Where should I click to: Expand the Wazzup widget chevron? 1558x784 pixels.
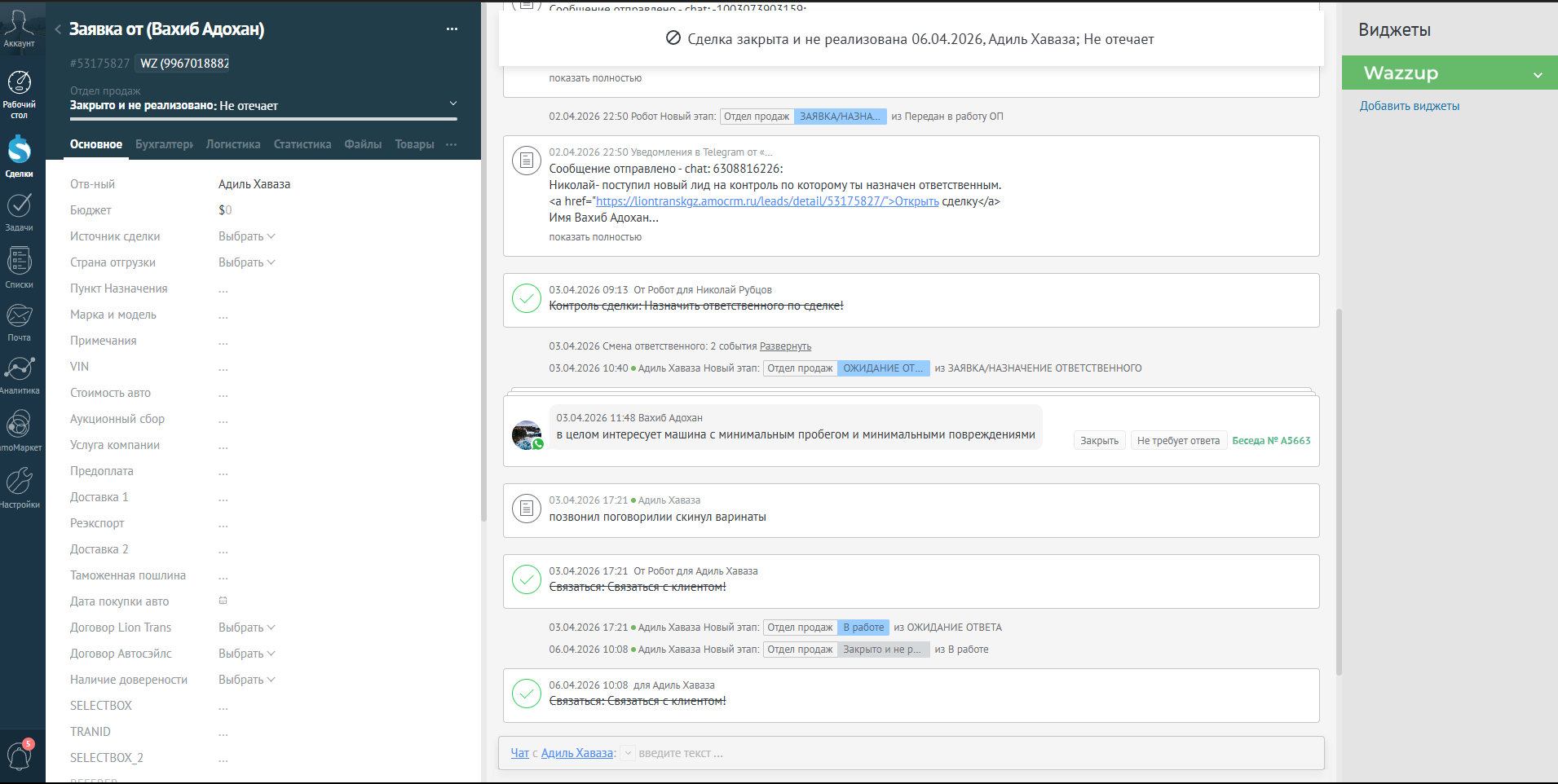click(1538, 74)
